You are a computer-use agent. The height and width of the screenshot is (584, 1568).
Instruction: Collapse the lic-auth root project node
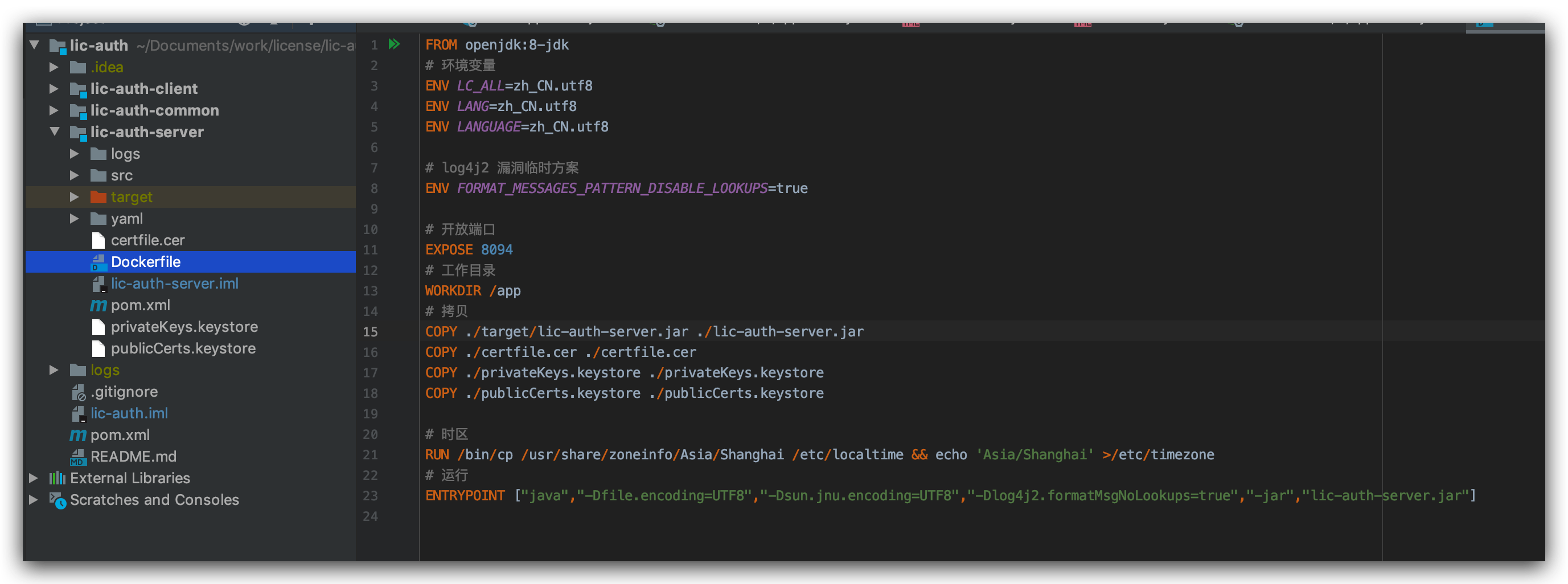[35, 45]
